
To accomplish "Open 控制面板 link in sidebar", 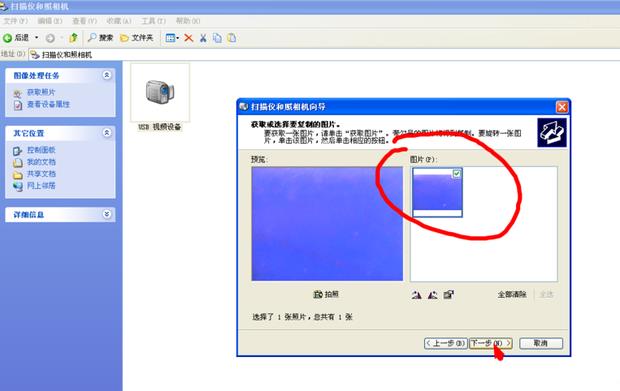I will (x=41, y=150).
